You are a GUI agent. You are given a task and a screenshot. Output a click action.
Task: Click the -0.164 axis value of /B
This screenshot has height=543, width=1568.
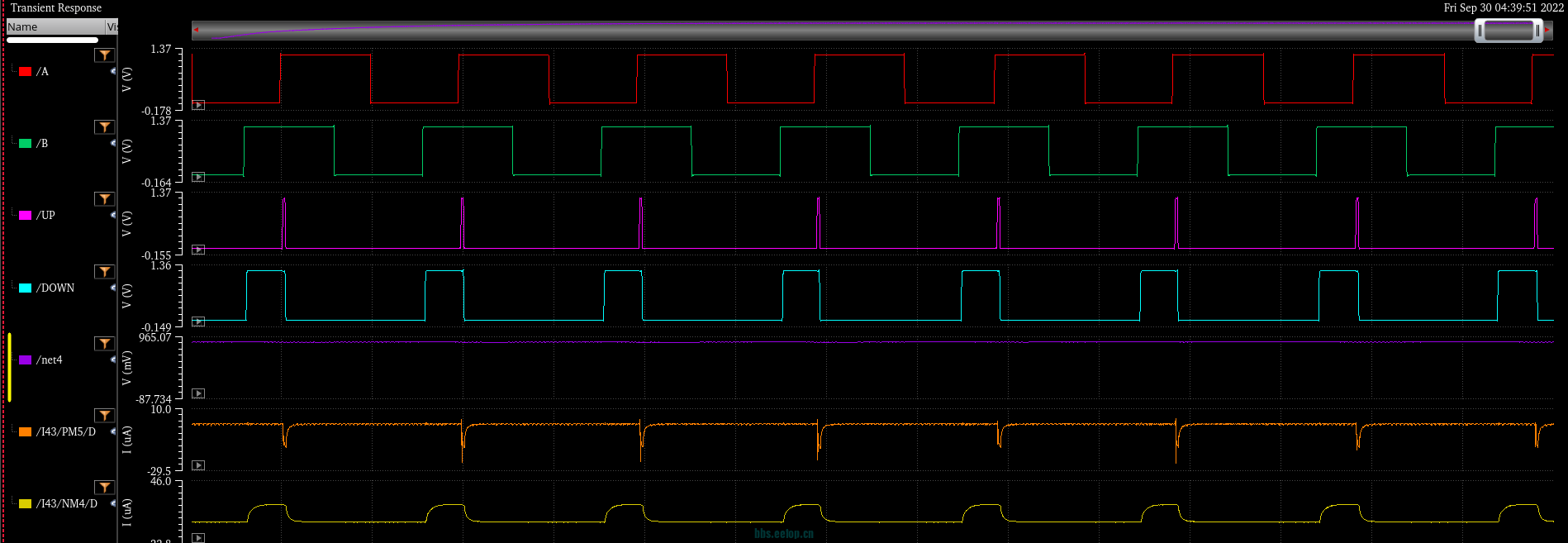157,183
